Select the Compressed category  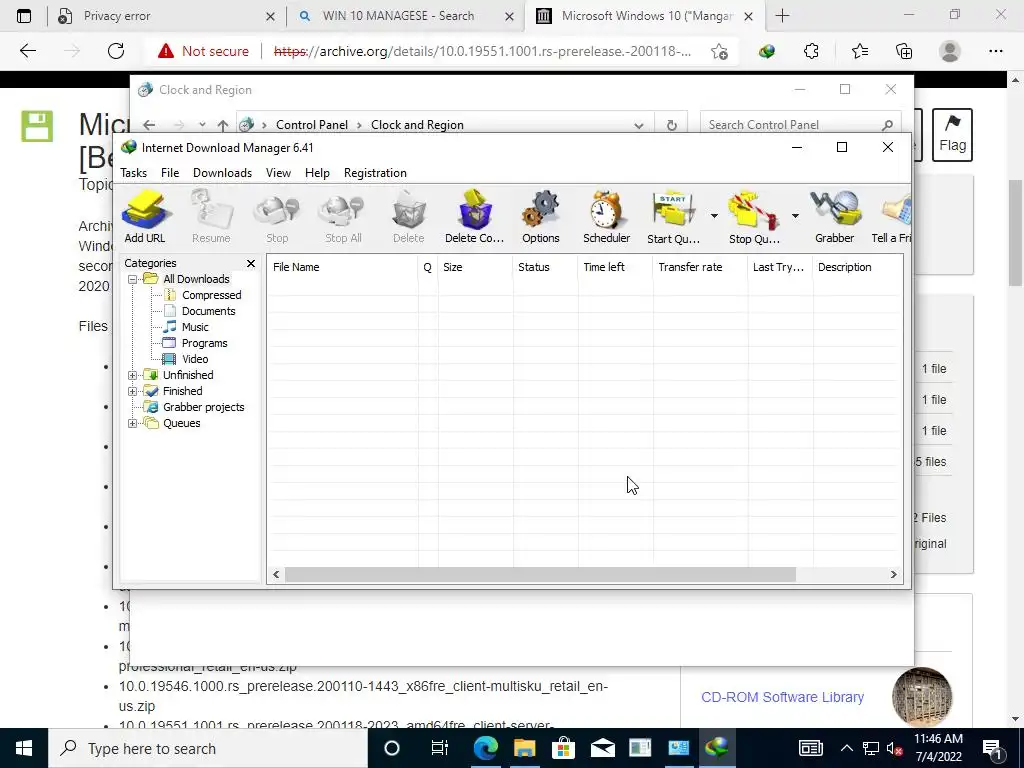pyautogui.click(x=211, y=295)
